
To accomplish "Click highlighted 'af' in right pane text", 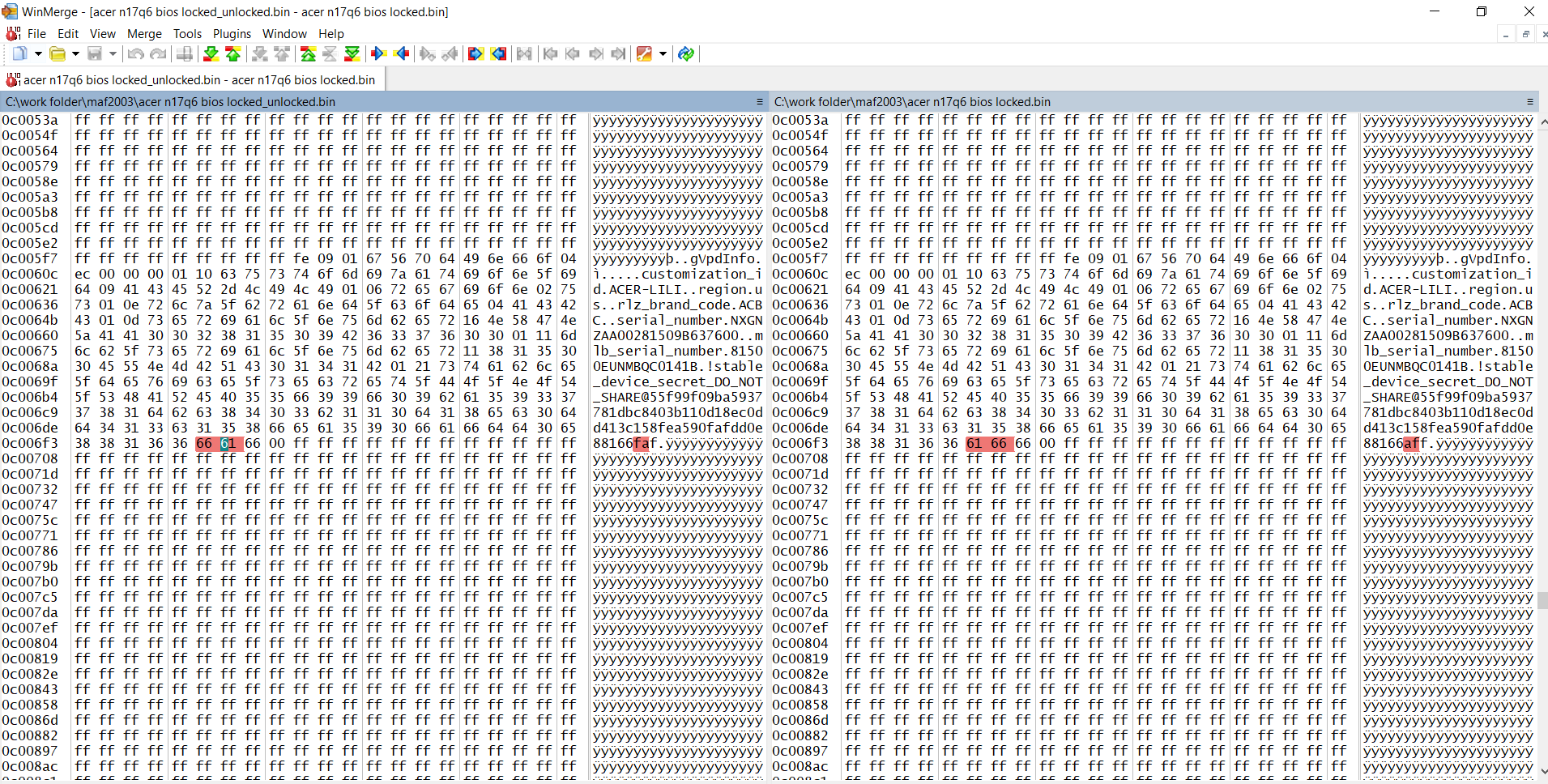I will (1412, 444).
